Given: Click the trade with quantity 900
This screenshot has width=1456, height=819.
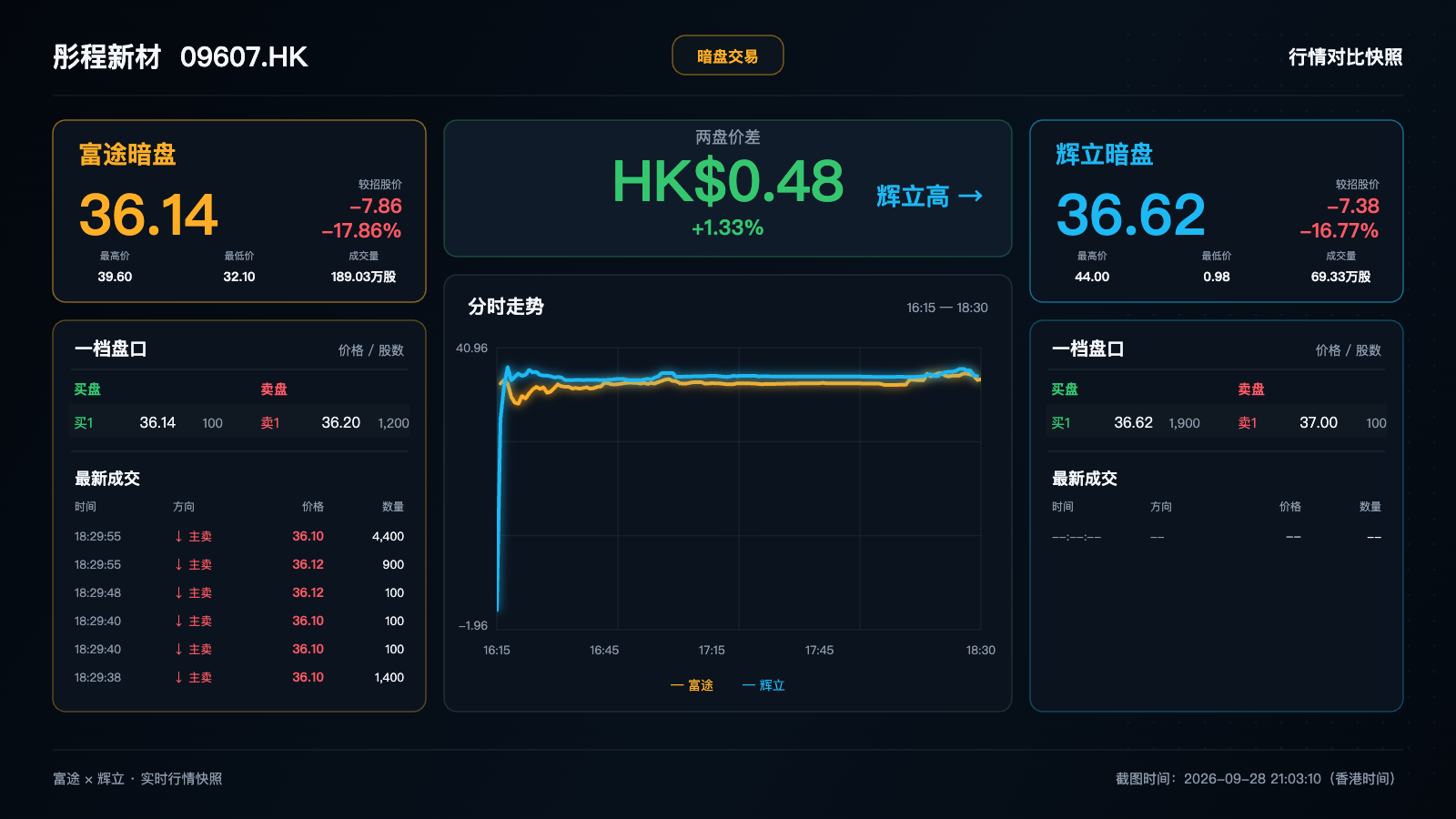Looking at the screenshot, I should point(239,565).
